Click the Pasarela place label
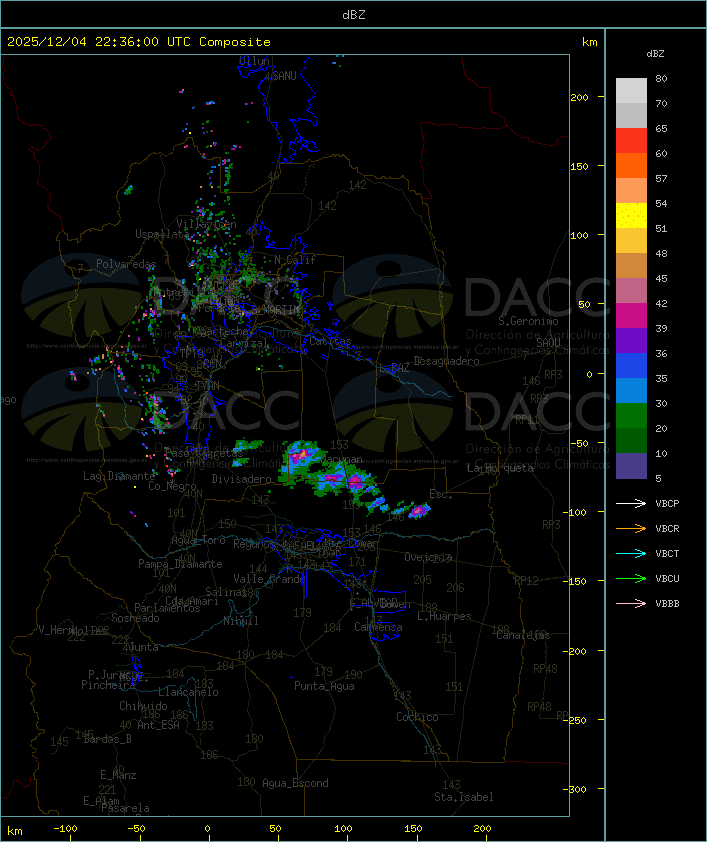 [125, 808]
